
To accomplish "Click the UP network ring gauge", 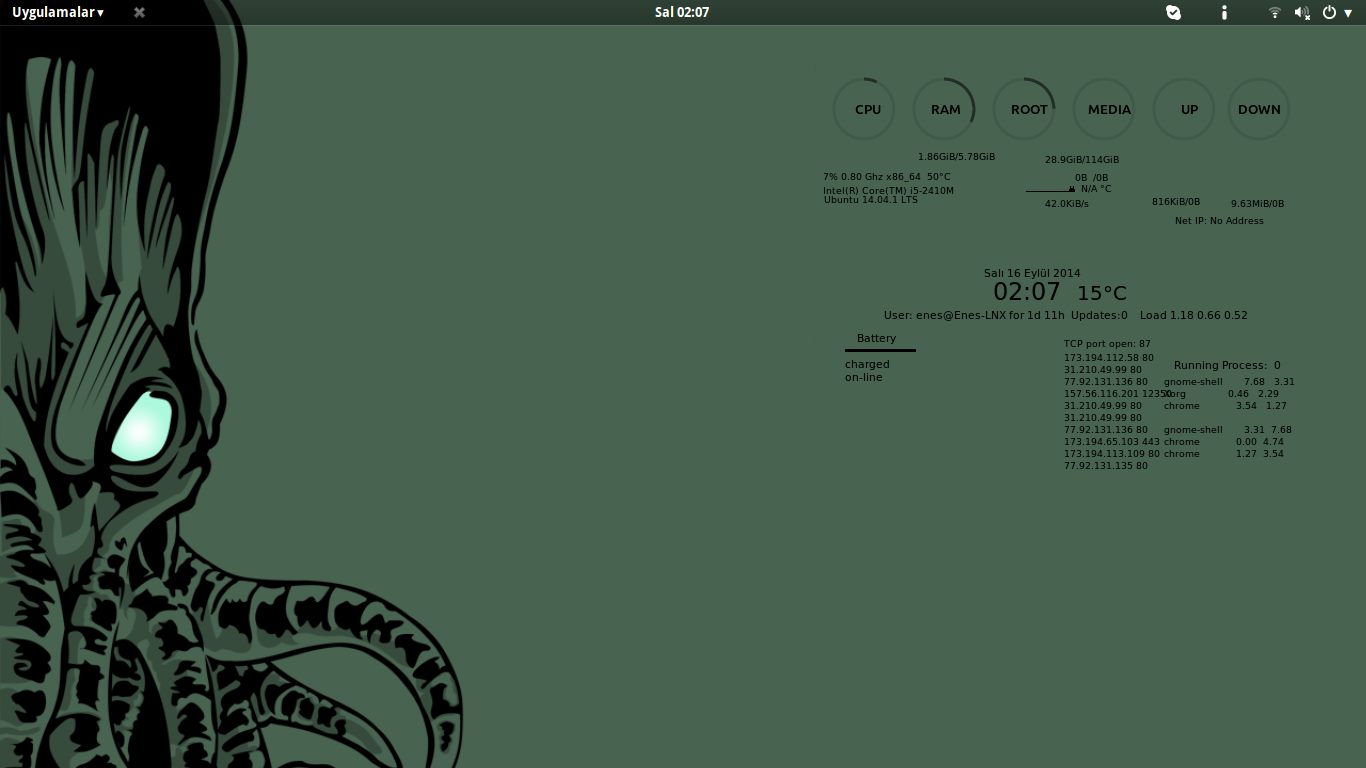I will coord(1185,109).
